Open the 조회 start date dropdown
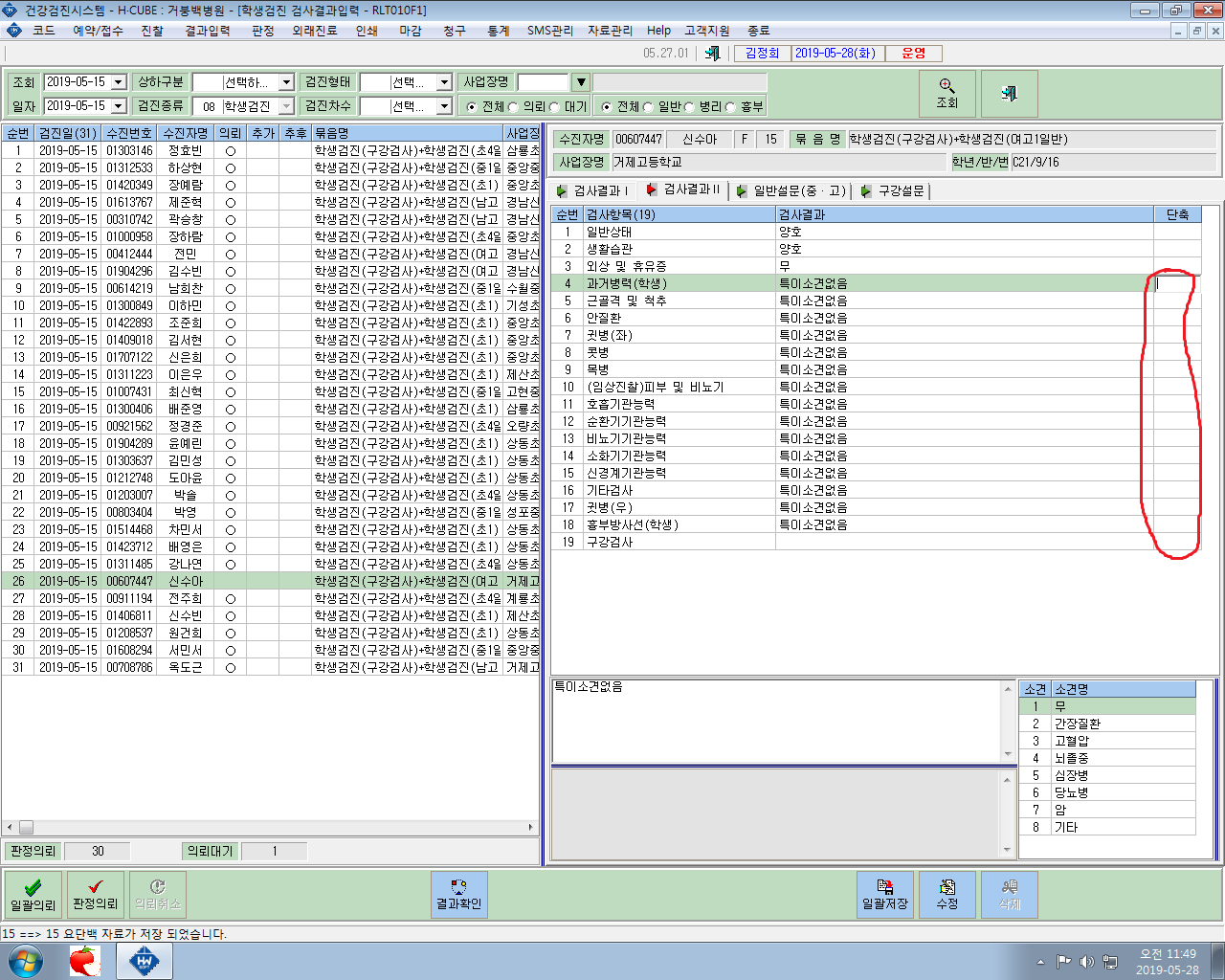Viewport: 1225px width, 980px height. tap(119, 82)
